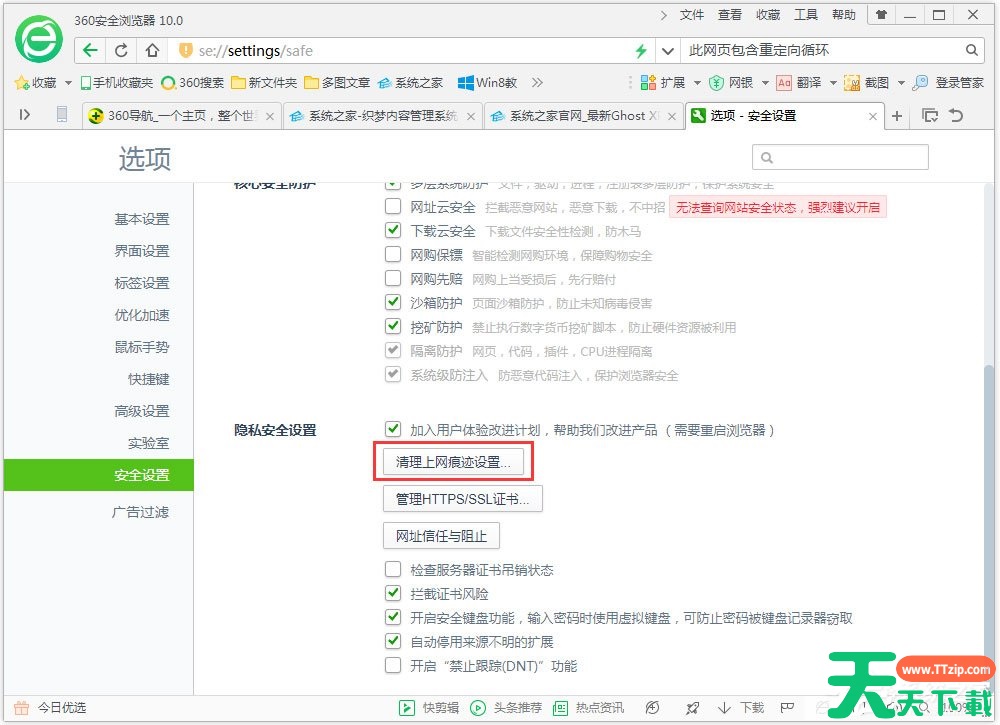Image resolution: width=1000 pixels, height=725 pixels.
Task: Open a new tab with the plus icon
Action: pyautogui.click(x=897, y=116)
